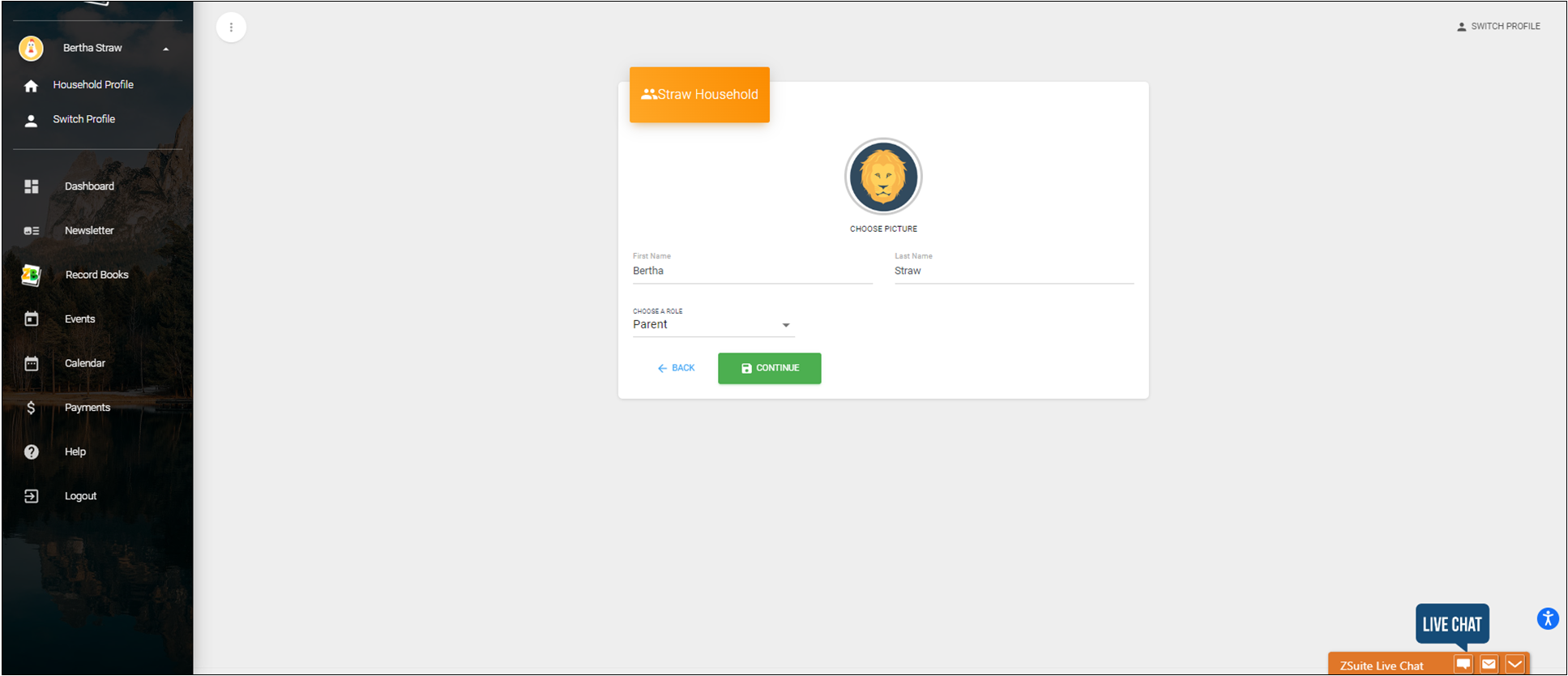Screen dimensions: 1568x676
Task: Click the Events calendar icon
Action: pyautogui.click(x=32, y=319)
